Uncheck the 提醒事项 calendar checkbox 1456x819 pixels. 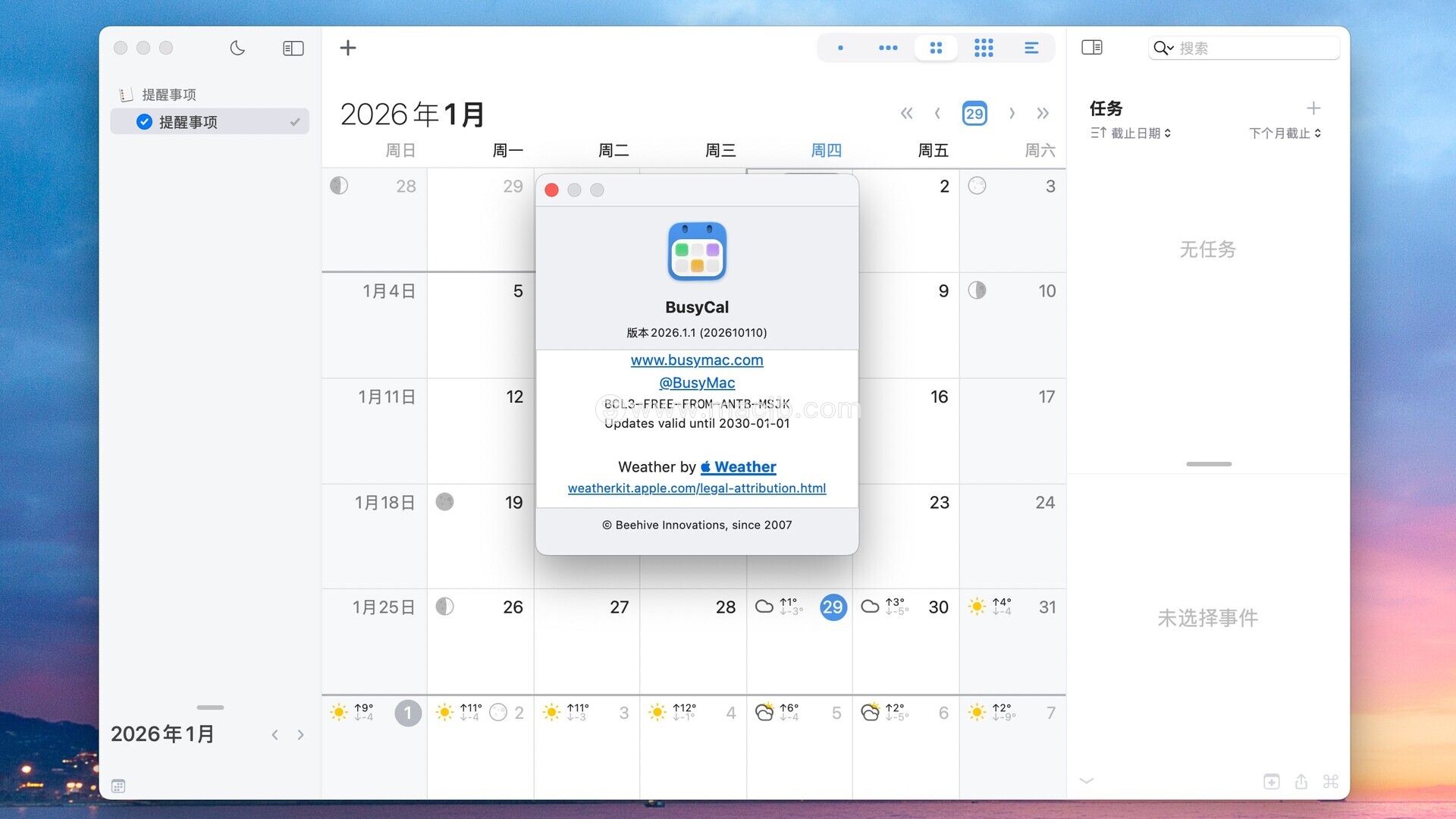[x=144, y=122]
